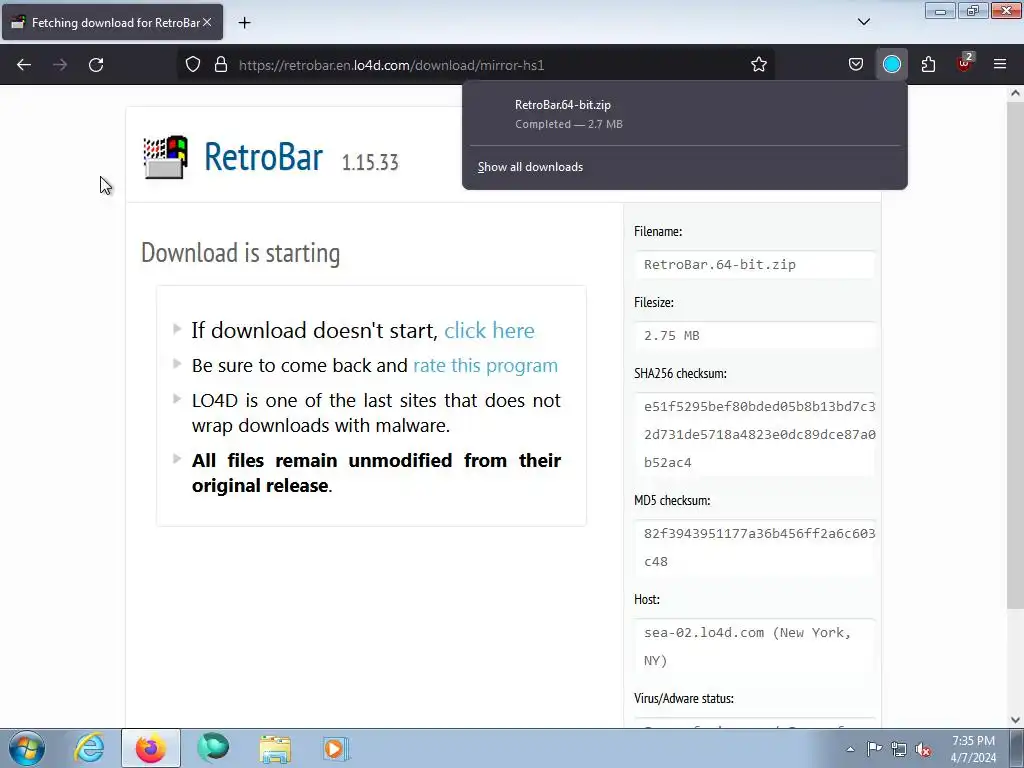This screenshot has width=1024, height=768.
Task: Open the Firefox hamburger menu
Action: point(1000,65)
